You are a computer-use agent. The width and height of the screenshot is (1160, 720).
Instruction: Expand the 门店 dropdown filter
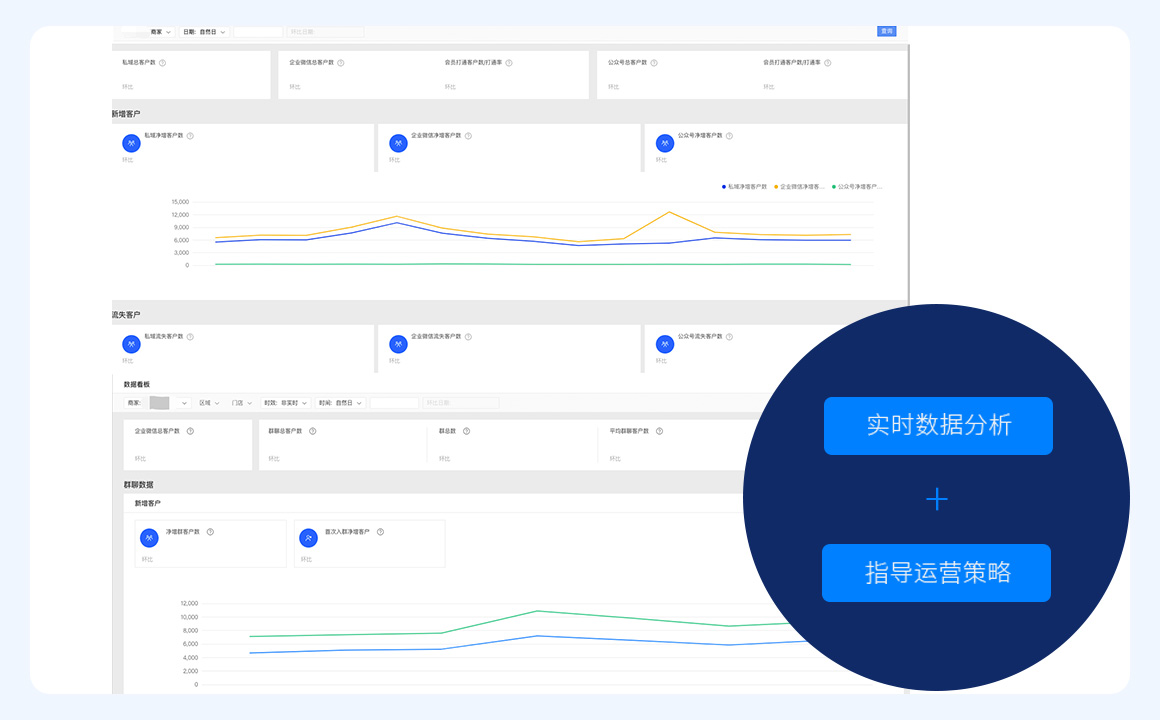click(241, 403)
